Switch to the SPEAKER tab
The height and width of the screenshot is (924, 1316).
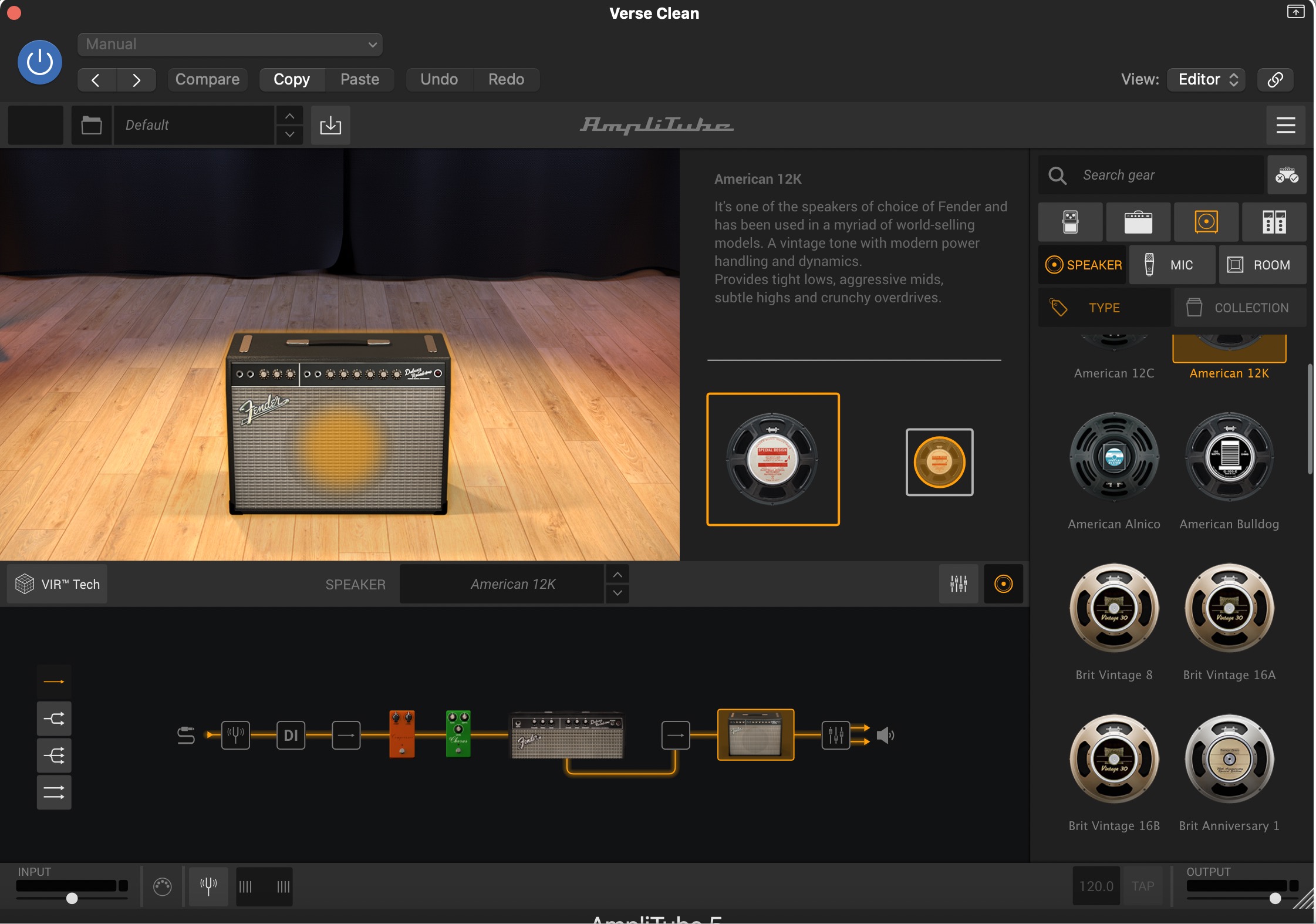coord(1083,265)
